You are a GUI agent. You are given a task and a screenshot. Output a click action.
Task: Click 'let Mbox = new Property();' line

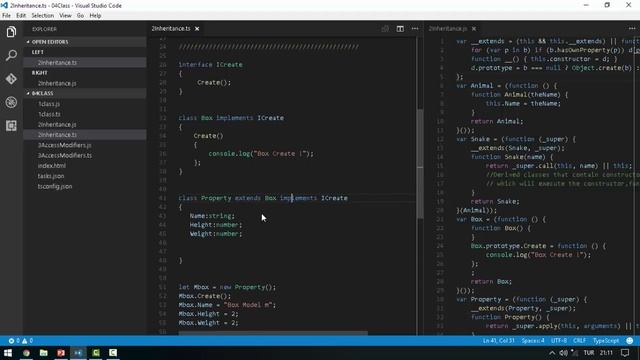(227, 287)
